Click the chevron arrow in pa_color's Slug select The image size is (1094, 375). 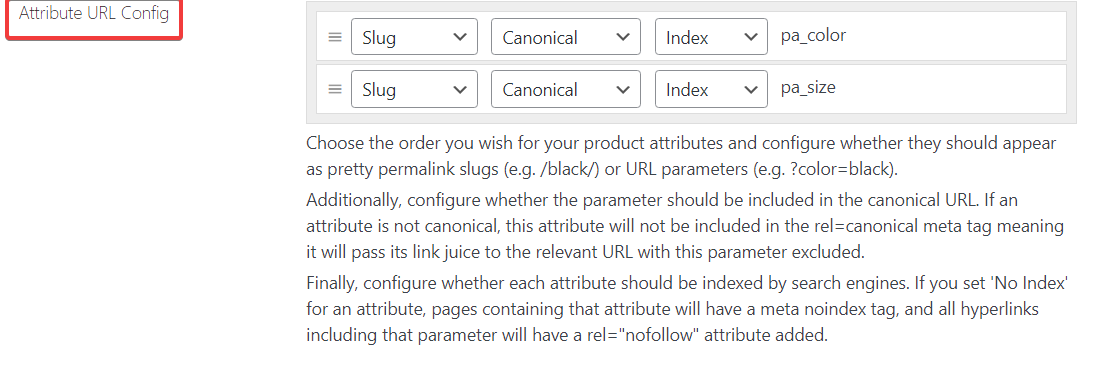[x=460, y=37]
